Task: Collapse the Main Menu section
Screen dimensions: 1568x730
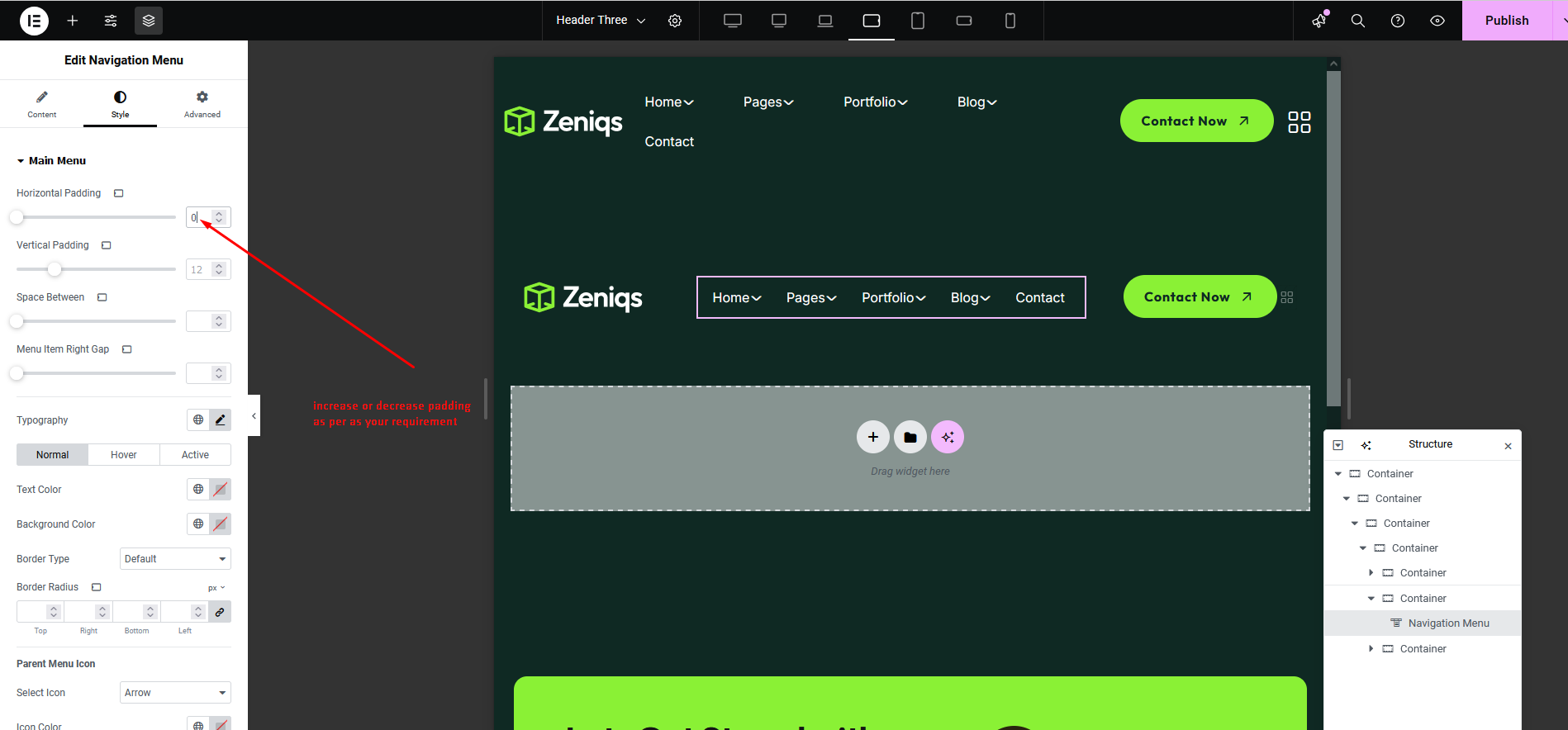Action: click(x=51, y=161)
